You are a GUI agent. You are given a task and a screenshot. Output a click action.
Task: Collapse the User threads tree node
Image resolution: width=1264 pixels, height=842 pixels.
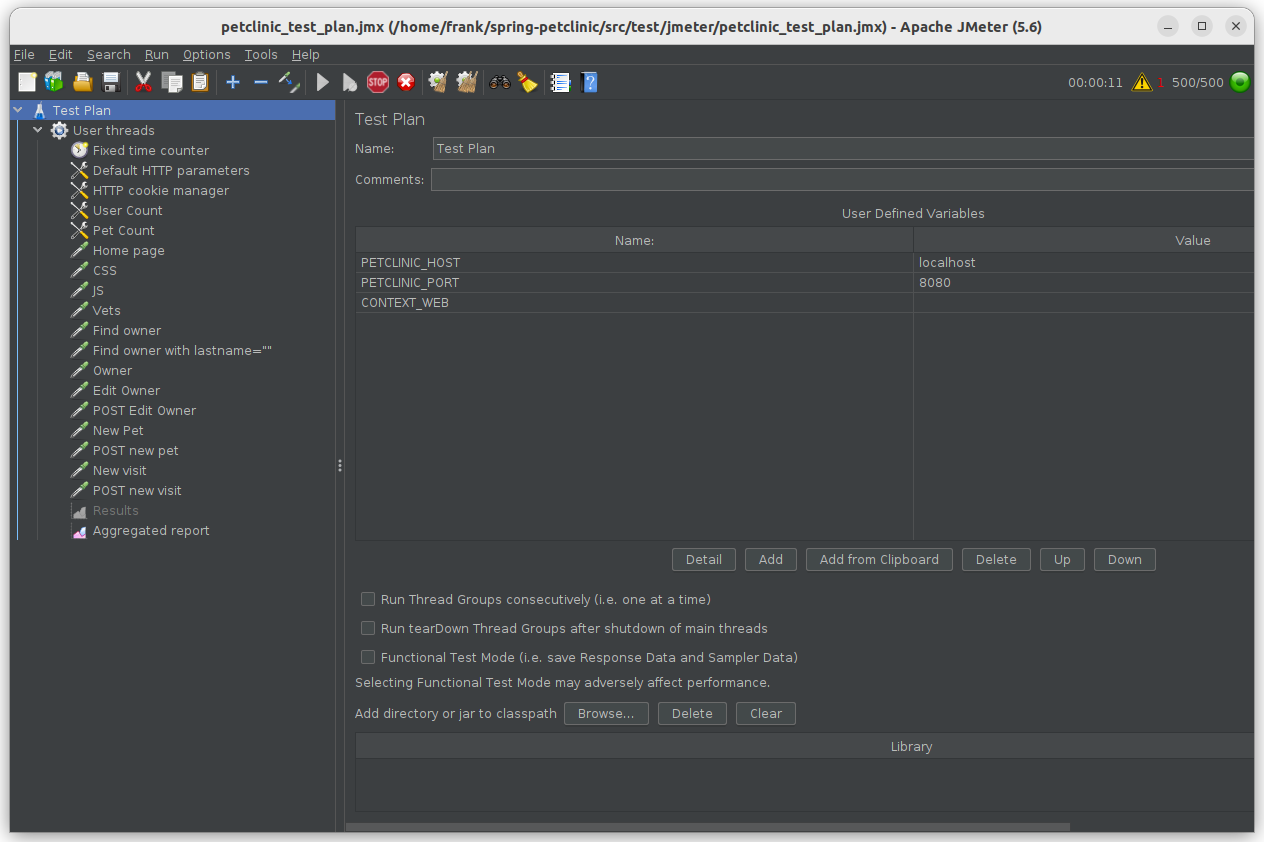(38, 130)
